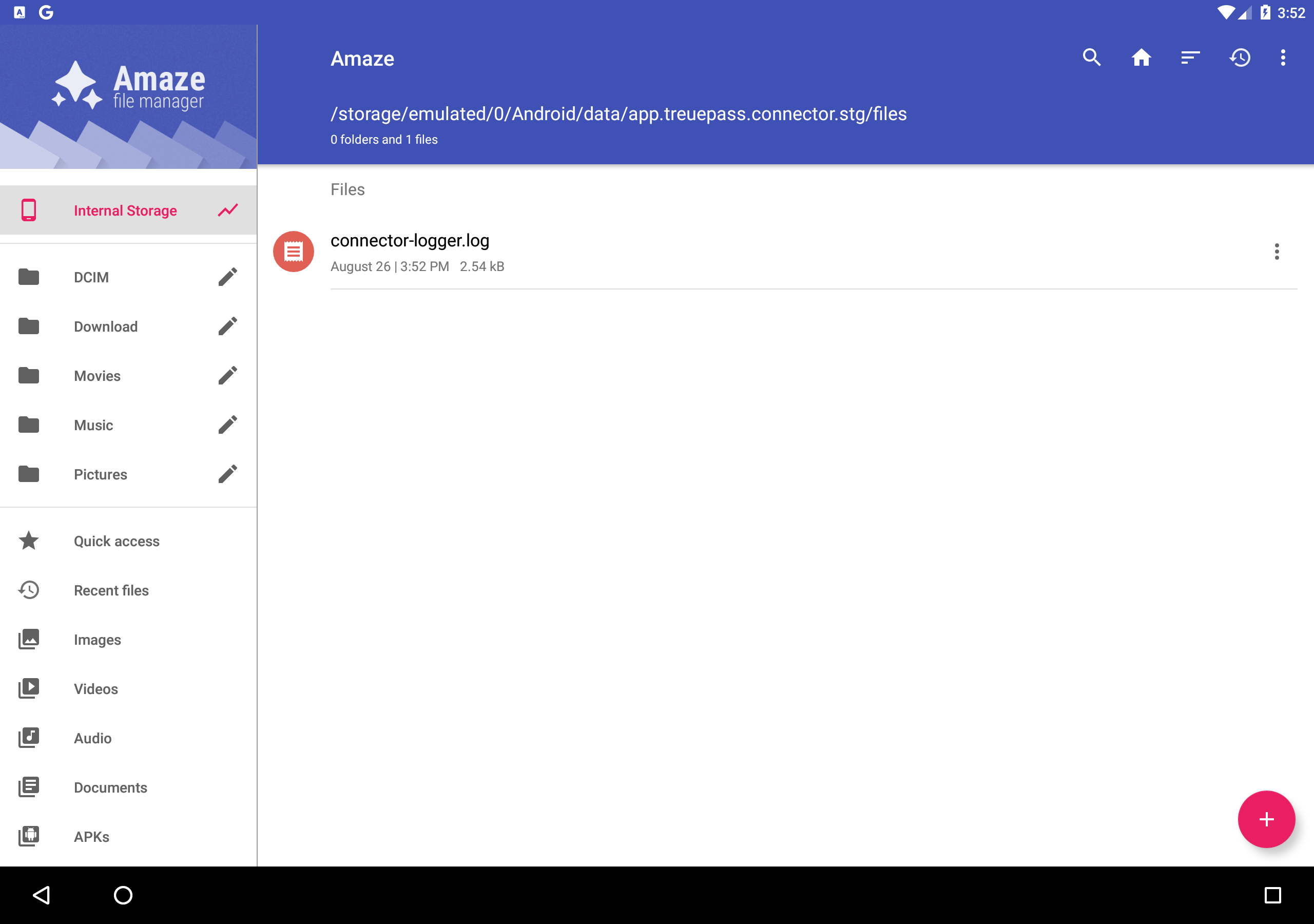Open the search icon in the toolbar
Screen dimensions: 1314x924
tap(1091, 58)
